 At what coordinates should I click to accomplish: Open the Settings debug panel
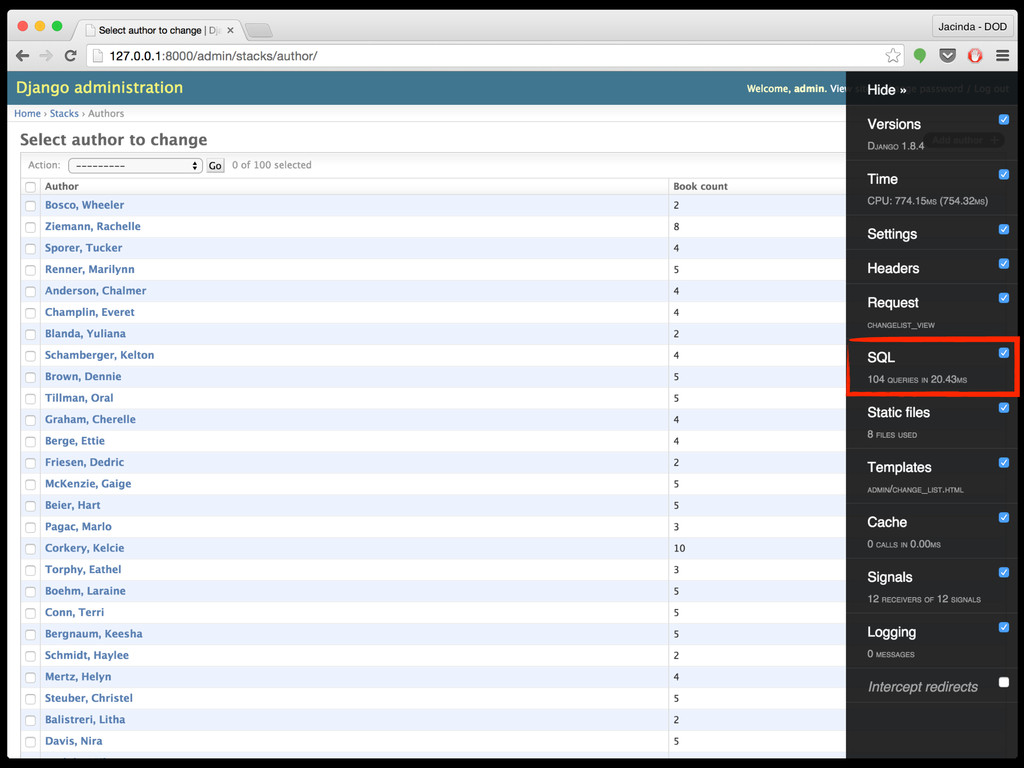pos(892,234)
